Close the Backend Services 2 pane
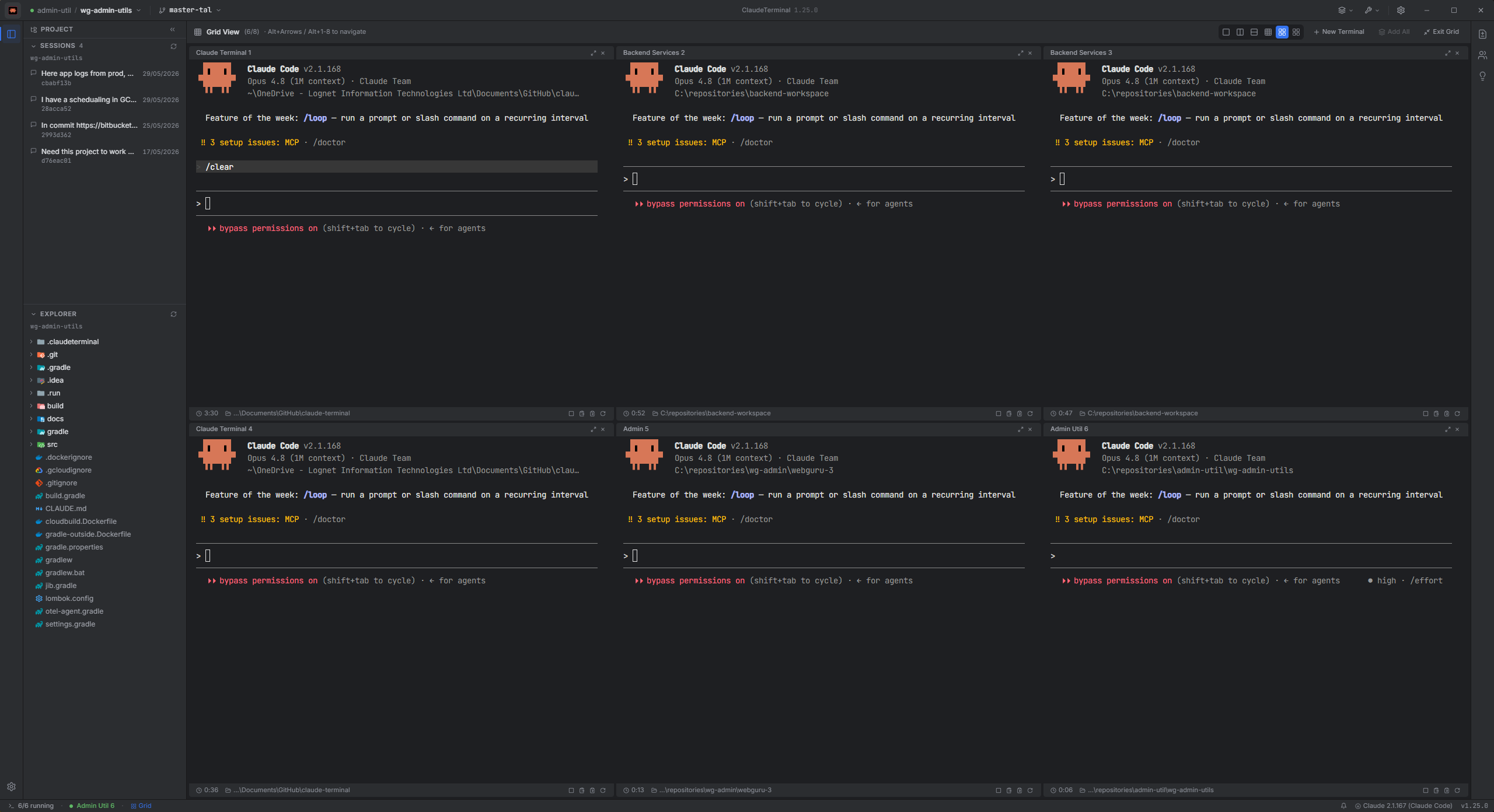Viewport: 1494px width, 812px height. pos(1030,53)
